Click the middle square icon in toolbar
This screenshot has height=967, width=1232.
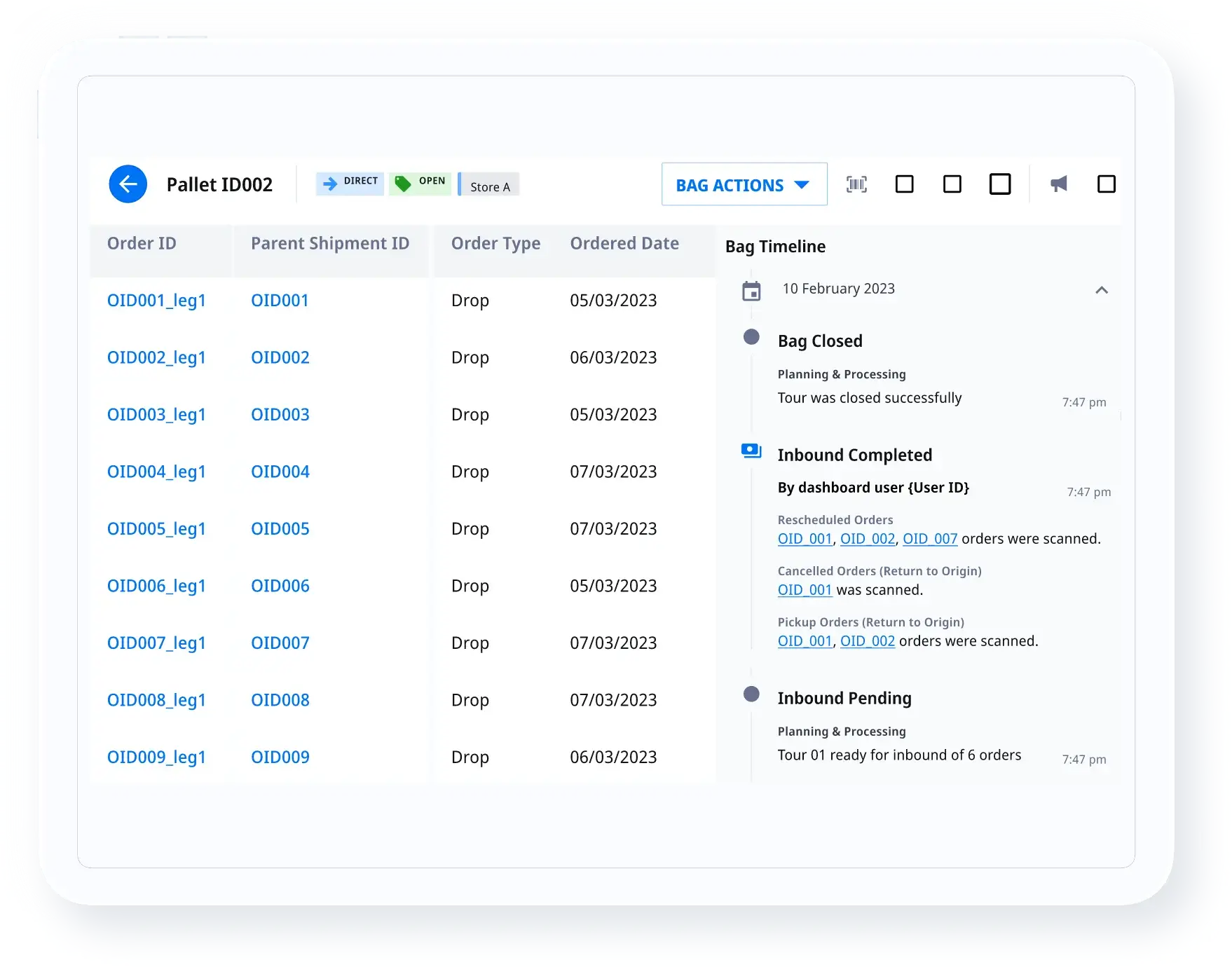(x=952, y=184)
